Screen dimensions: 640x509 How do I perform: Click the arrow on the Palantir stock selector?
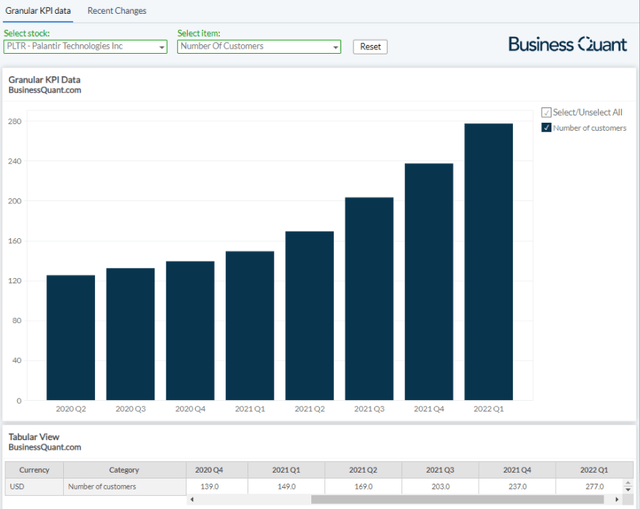162,47
